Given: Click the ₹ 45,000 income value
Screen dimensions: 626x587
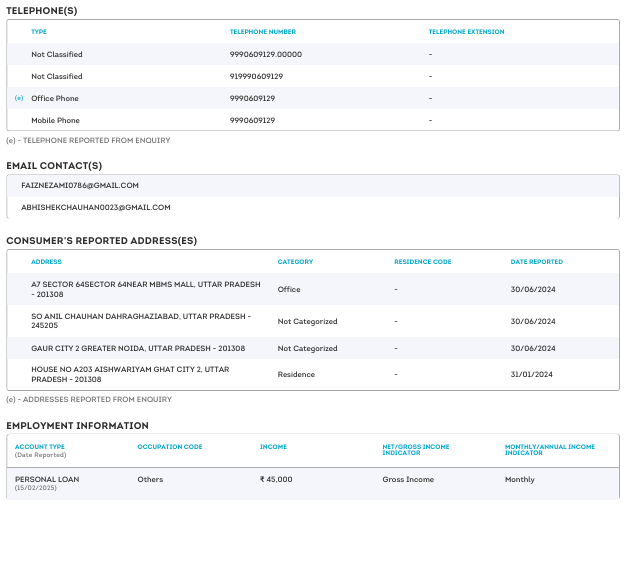Looking at the screenshot, I should pyautogui.click(x=276, y=480).
